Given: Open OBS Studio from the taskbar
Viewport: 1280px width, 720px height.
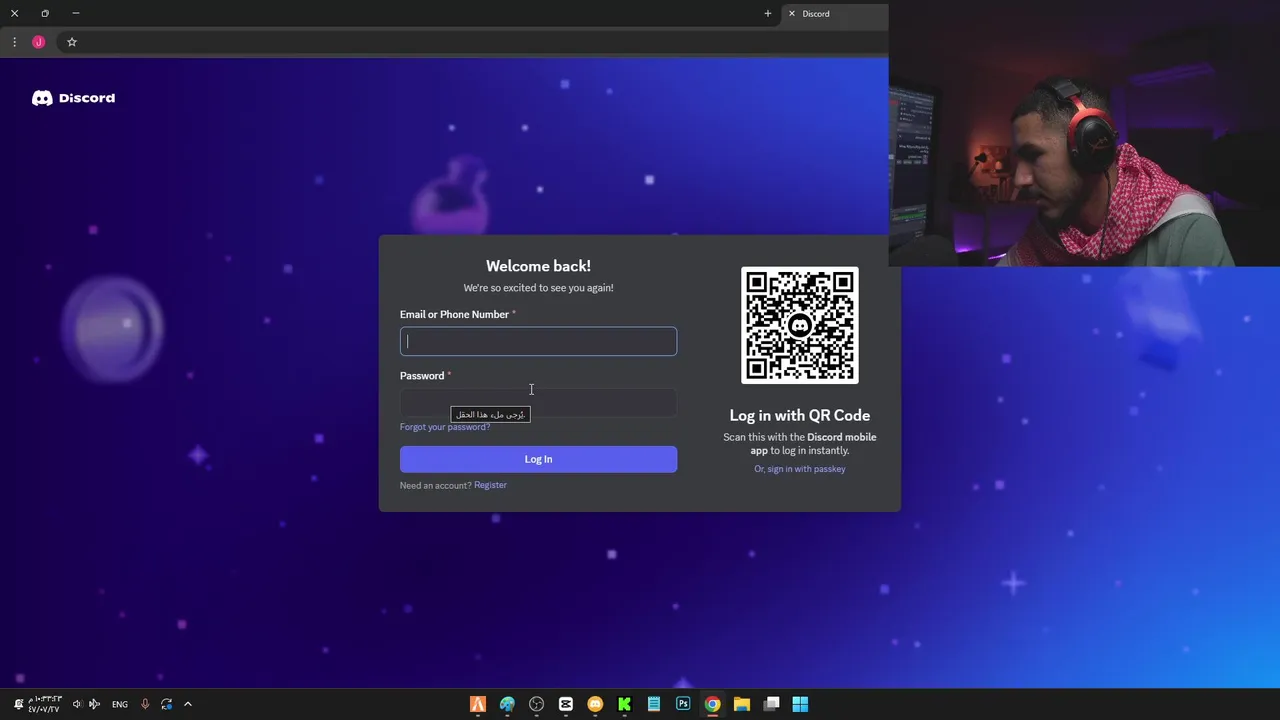Looking at the screenshot, I should point(536,704).
